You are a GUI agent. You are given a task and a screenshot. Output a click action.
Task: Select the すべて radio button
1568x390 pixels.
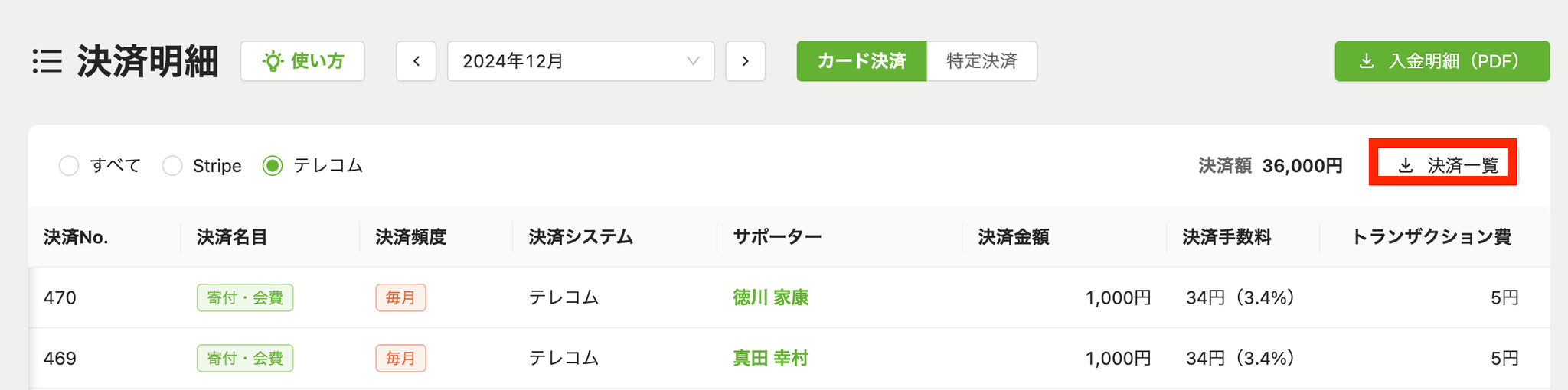pos(69,165)
